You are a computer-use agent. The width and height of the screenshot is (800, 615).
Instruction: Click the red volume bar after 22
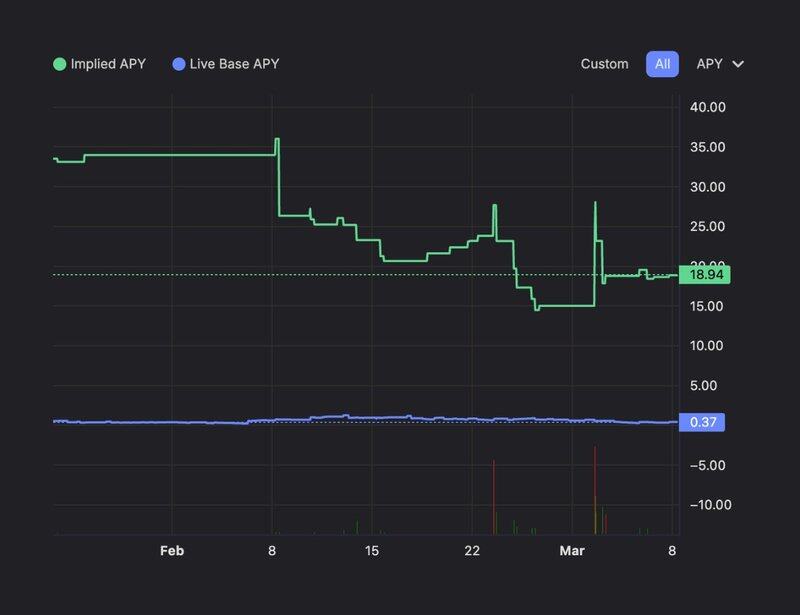click(494, 497)
